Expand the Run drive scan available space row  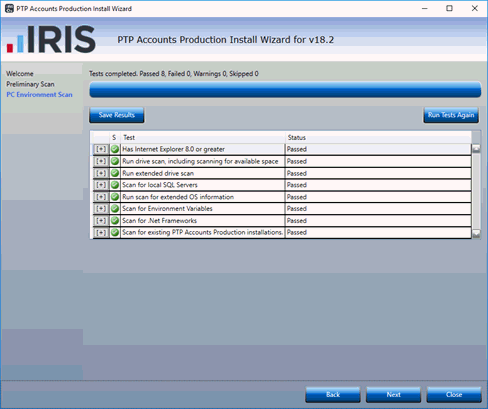pyautogui.click(x=101, y=161)
